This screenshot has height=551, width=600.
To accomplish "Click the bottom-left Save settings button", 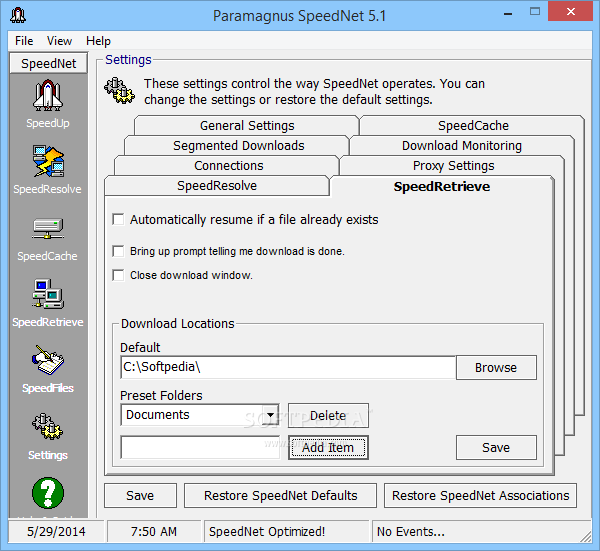I will [x=140, y=496].
